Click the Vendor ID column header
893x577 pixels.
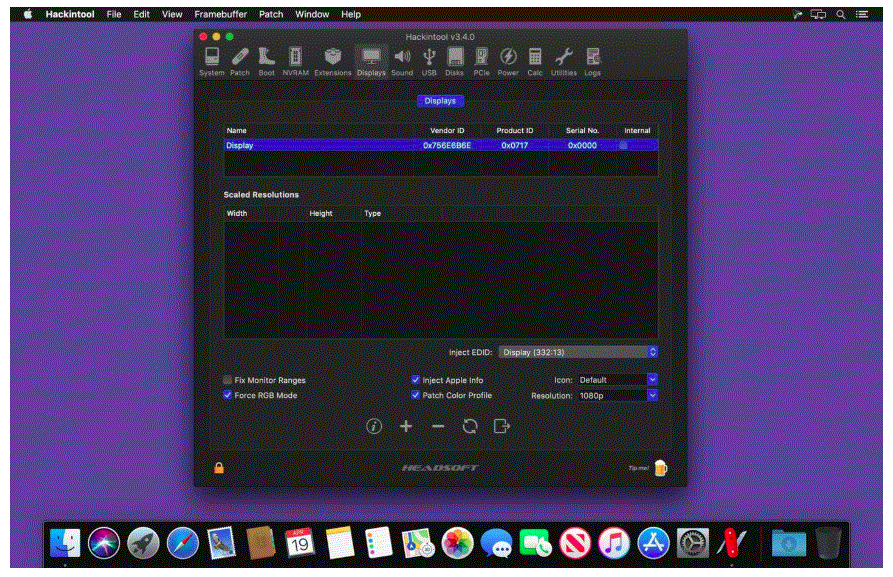coord(447,130)
